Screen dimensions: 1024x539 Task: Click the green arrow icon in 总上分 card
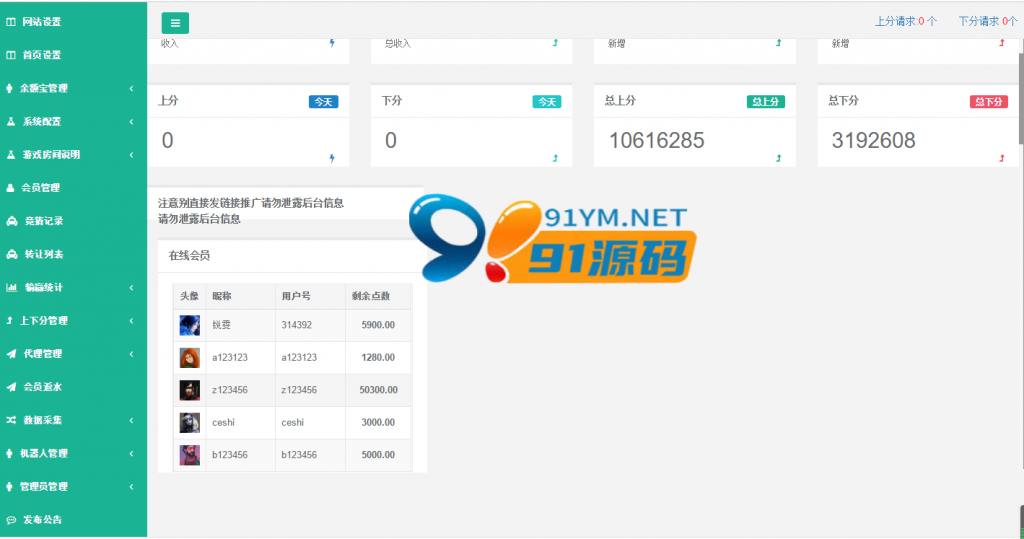(778, 158)
